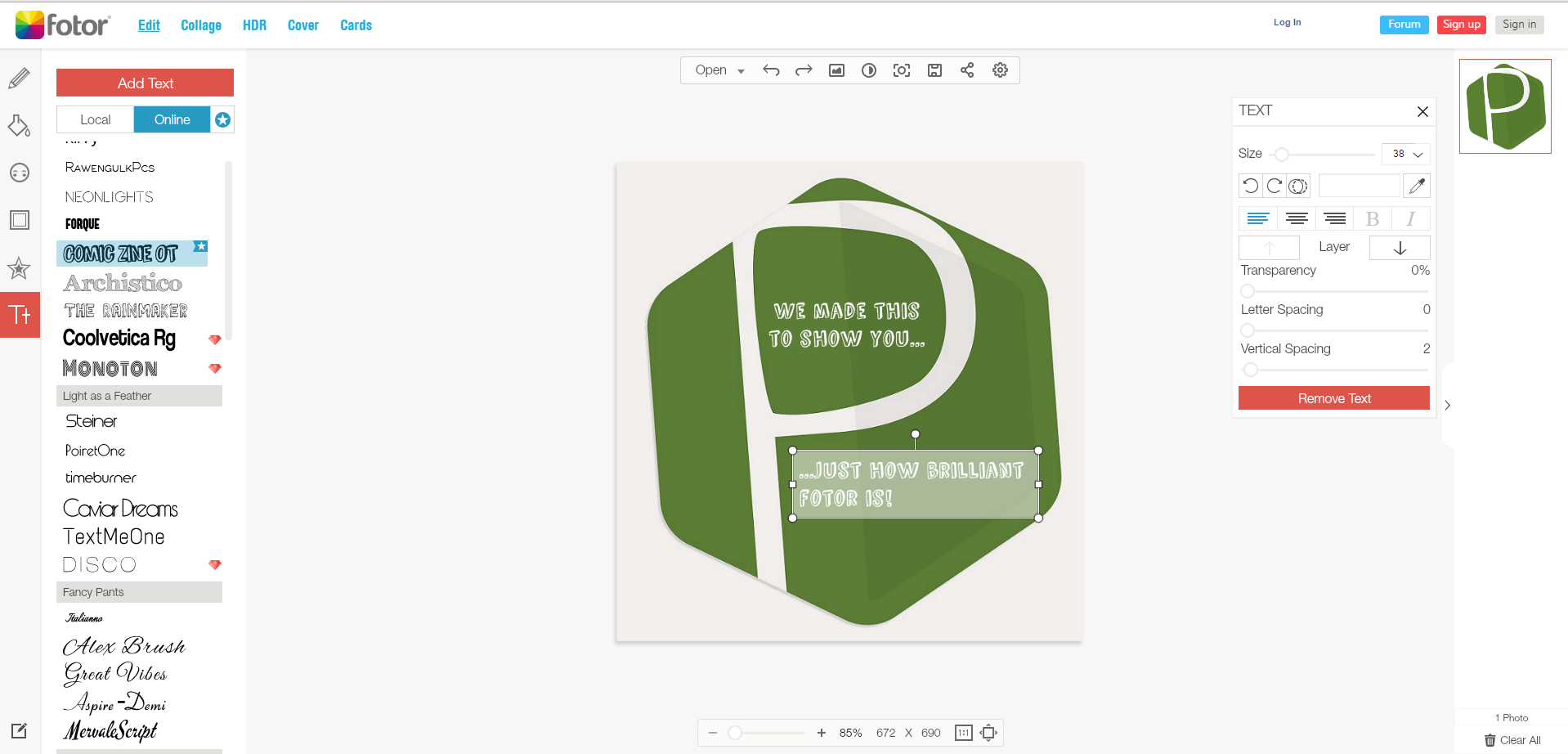Move text layer up

point(1269,248)
